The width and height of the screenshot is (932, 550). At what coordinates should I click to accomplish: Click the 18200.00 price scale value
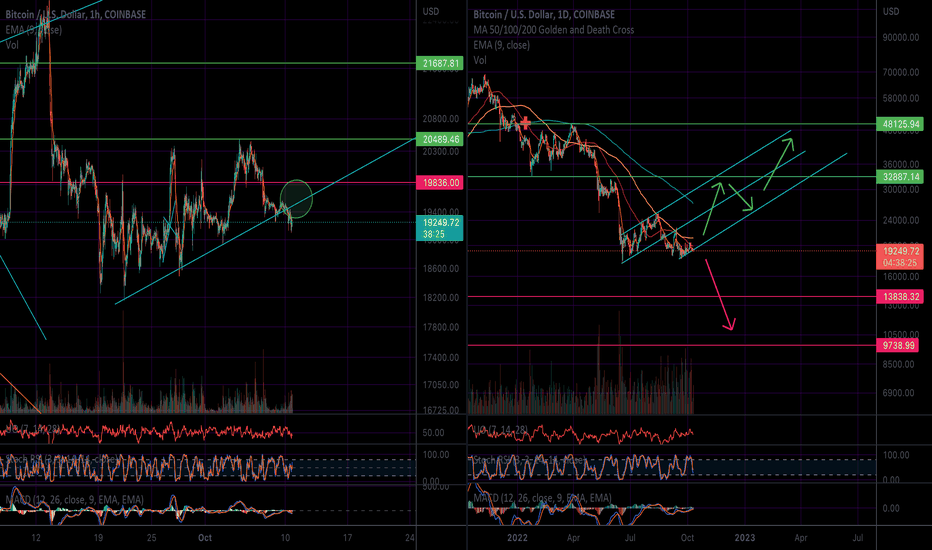tap(440, 297)
